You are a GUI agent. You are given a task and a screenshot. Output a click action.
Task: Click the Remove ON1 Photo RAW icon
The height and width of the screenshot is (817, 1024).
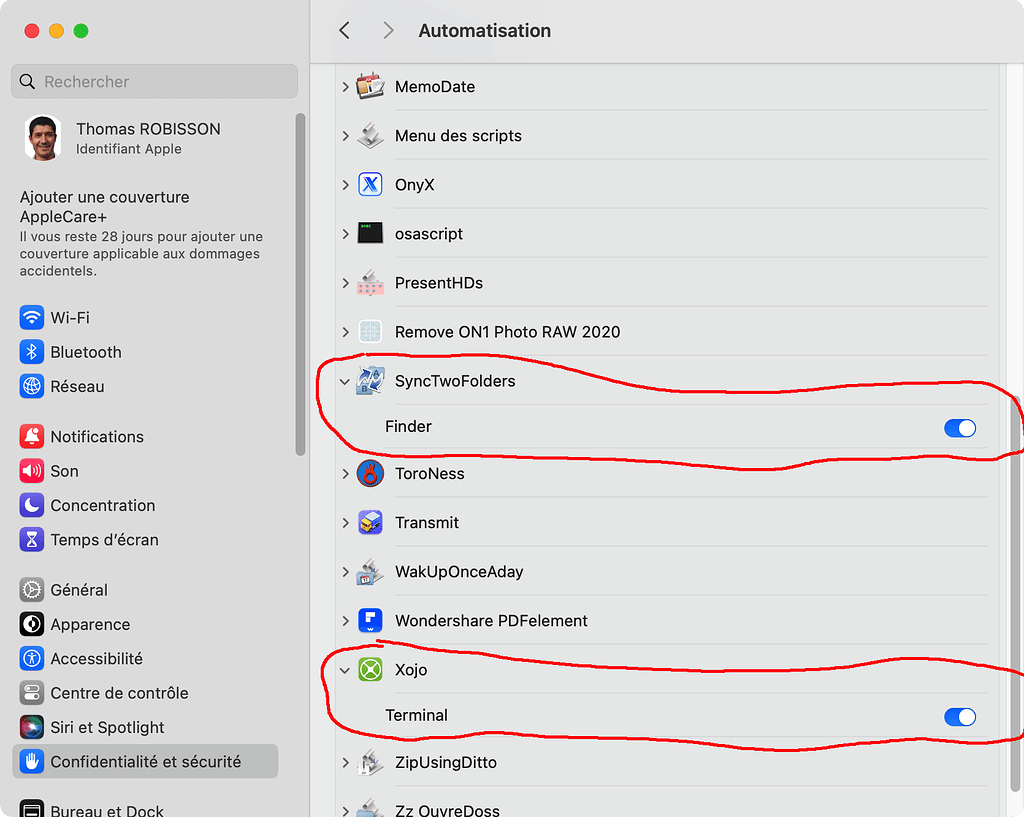tap(370, 332)
